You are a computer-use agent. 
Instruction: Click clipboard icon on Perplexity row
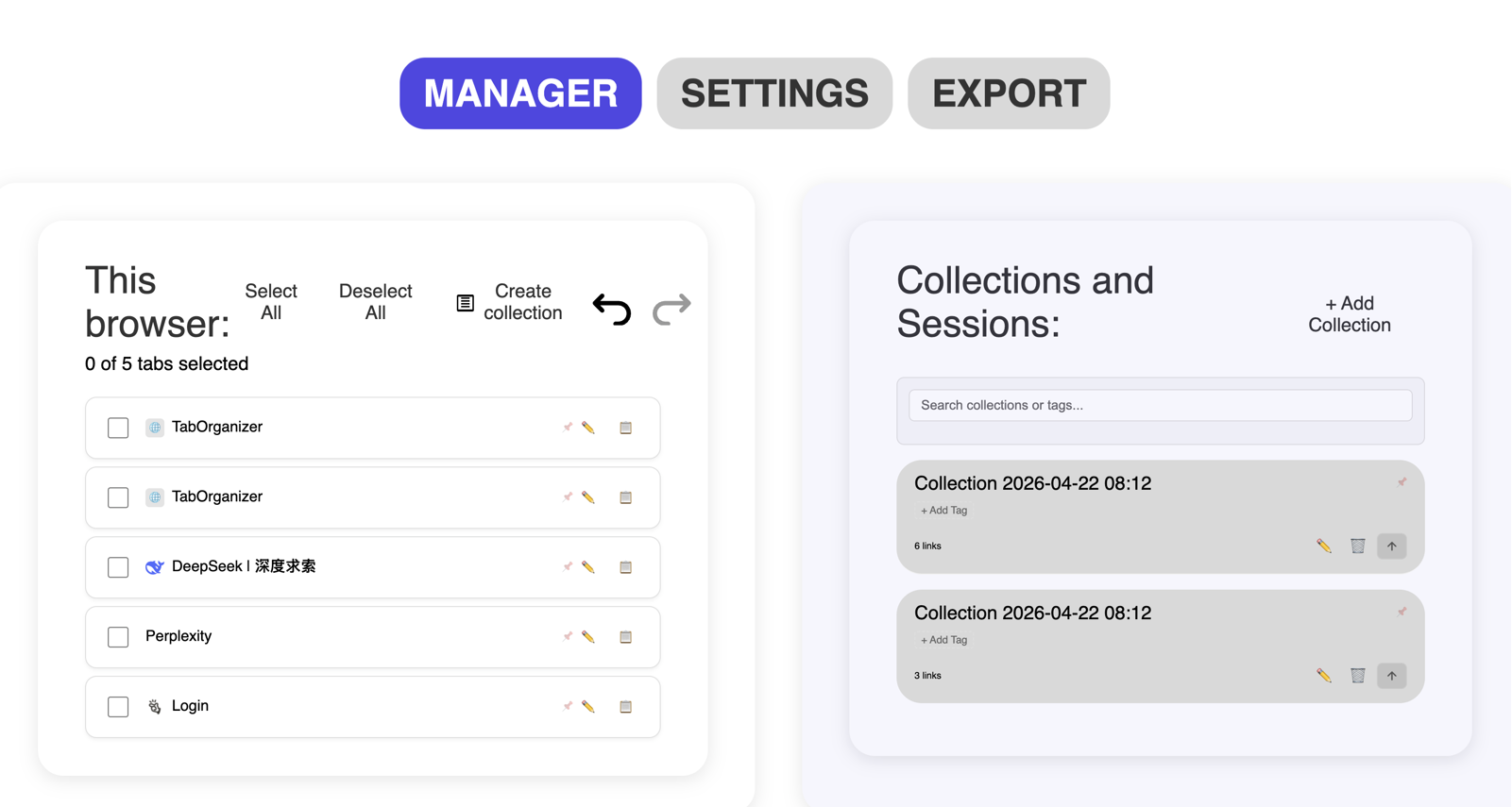tap(625, 637)
